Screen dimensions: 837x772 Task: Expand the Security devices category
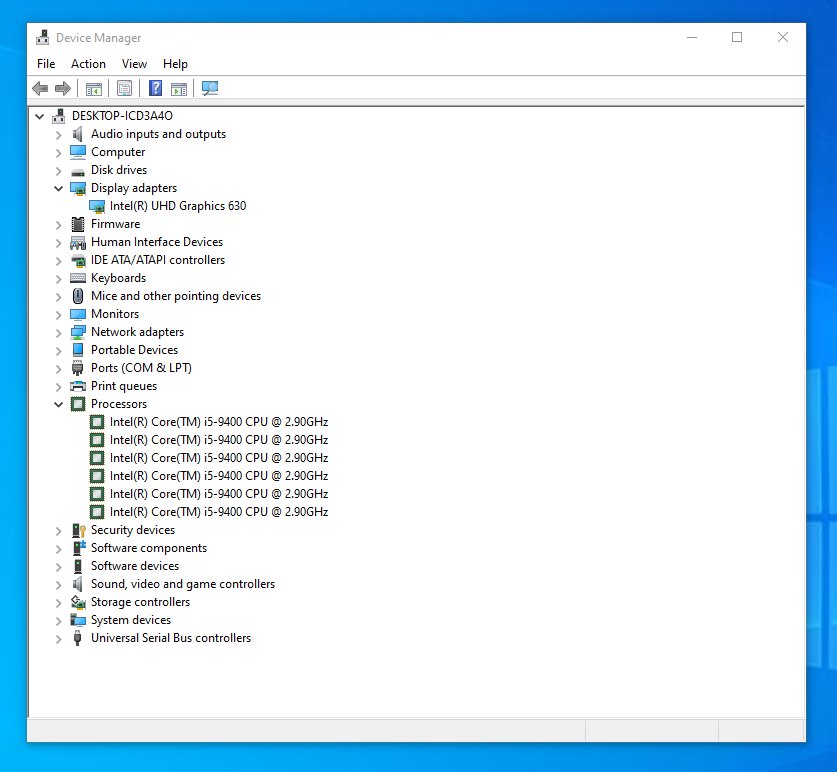point(59,531)
